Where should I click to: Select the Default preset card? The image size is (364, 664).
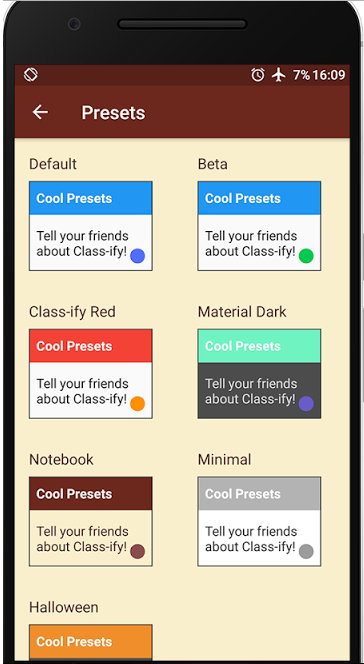click(x=91, y=226)
